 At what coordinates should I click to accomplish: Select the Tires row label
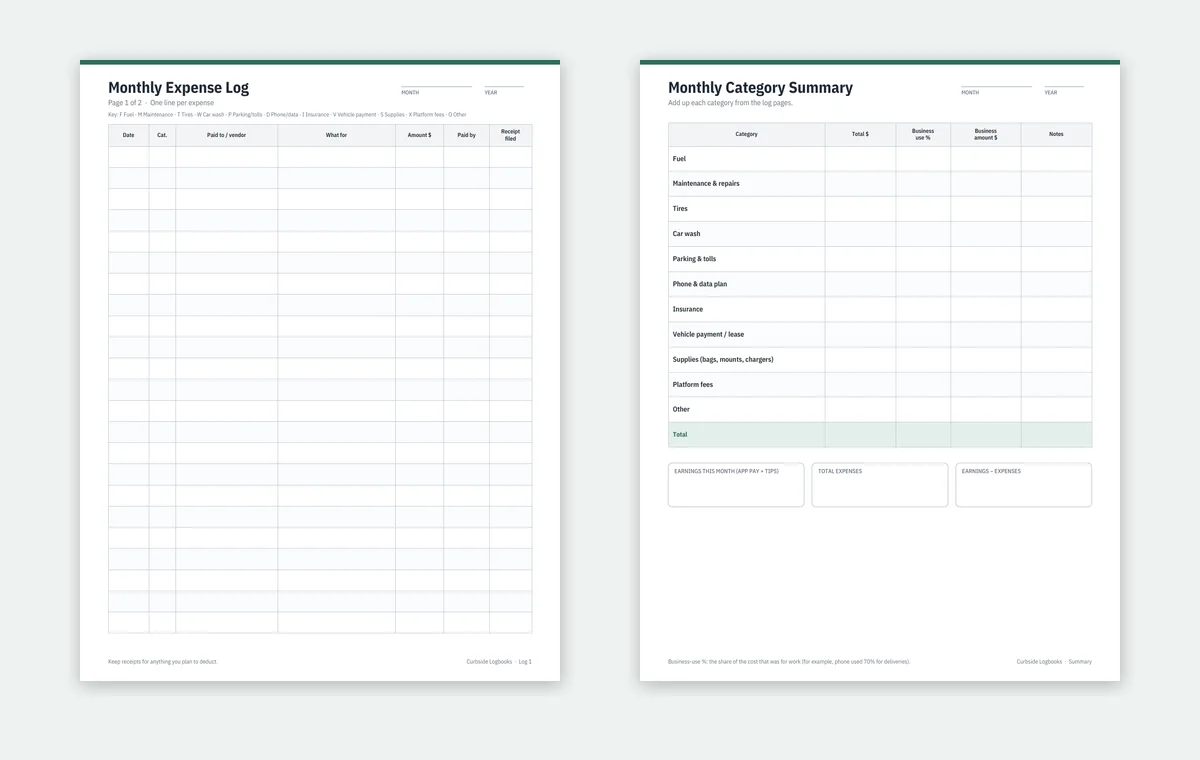(680, 209)
